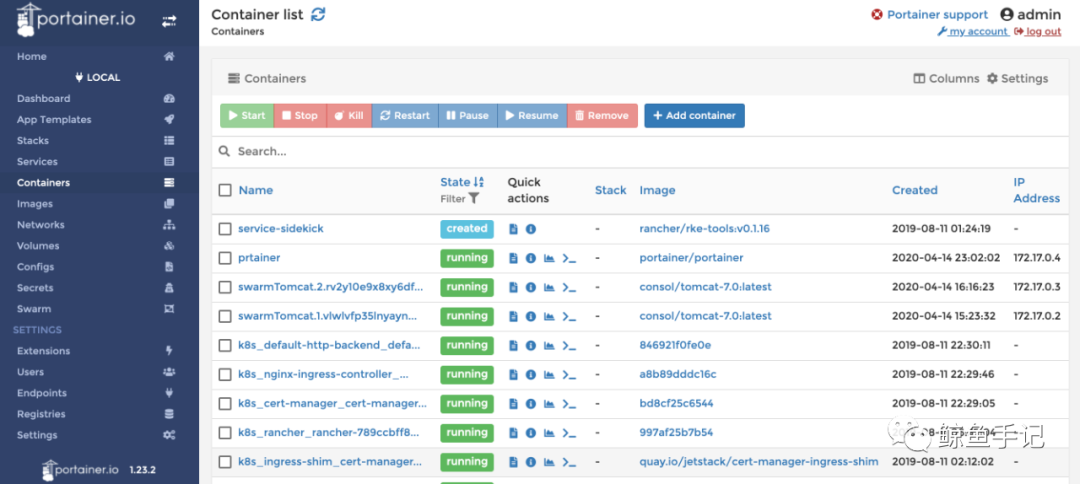
Task: Toggle the sidebar collapse arrows icon
Action: [169, 21]
